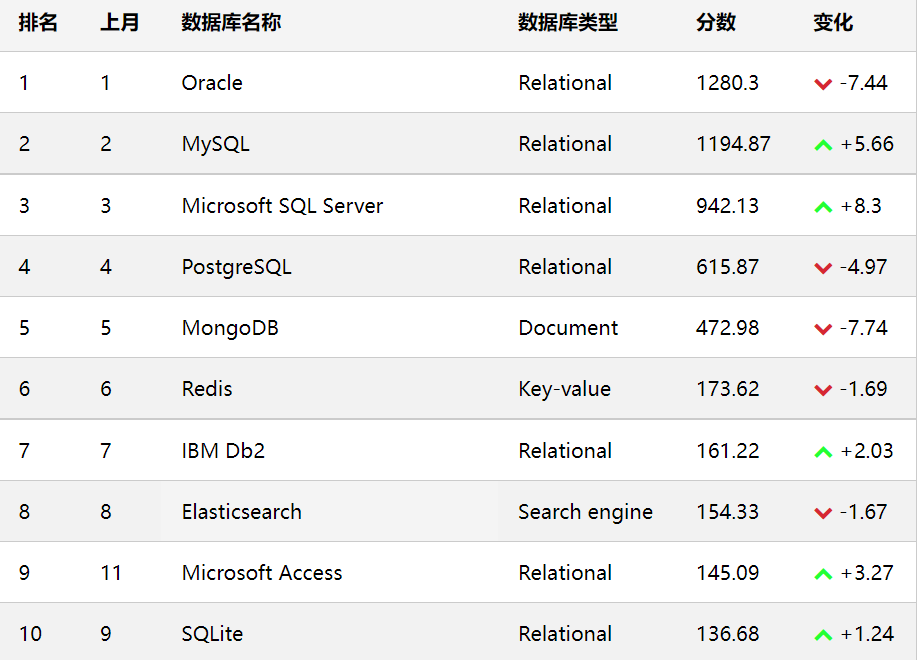Image resolution: width=917 pixels, height=660 pixels.
Task: Click the score 472.98
Action: click(x=727, y=328)
